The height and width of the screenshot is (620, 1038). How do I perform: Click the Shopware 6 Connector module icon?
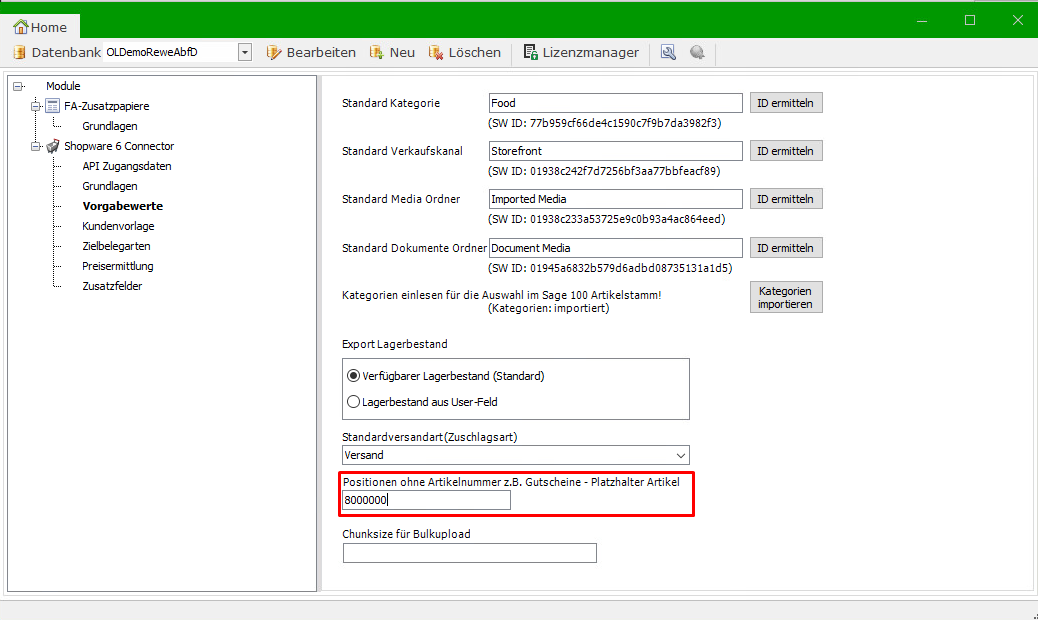coord(53,146)
